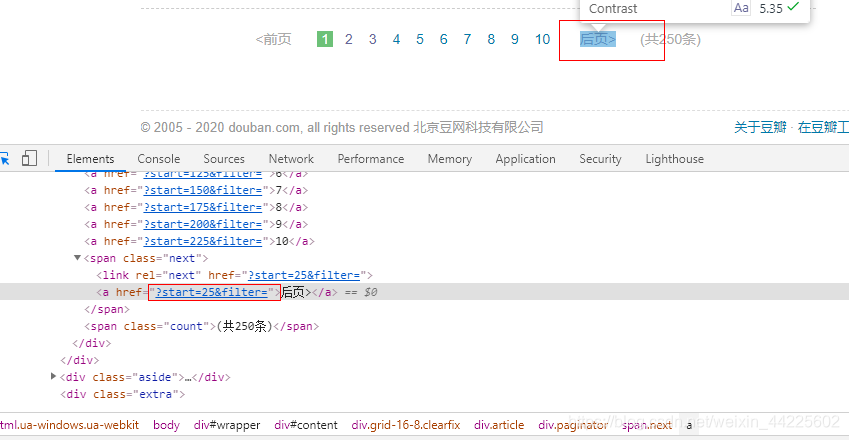The width and height of the screenshot is (849, 440).
Task: Toggle the device toolbar icon
Action: [29, 158]
